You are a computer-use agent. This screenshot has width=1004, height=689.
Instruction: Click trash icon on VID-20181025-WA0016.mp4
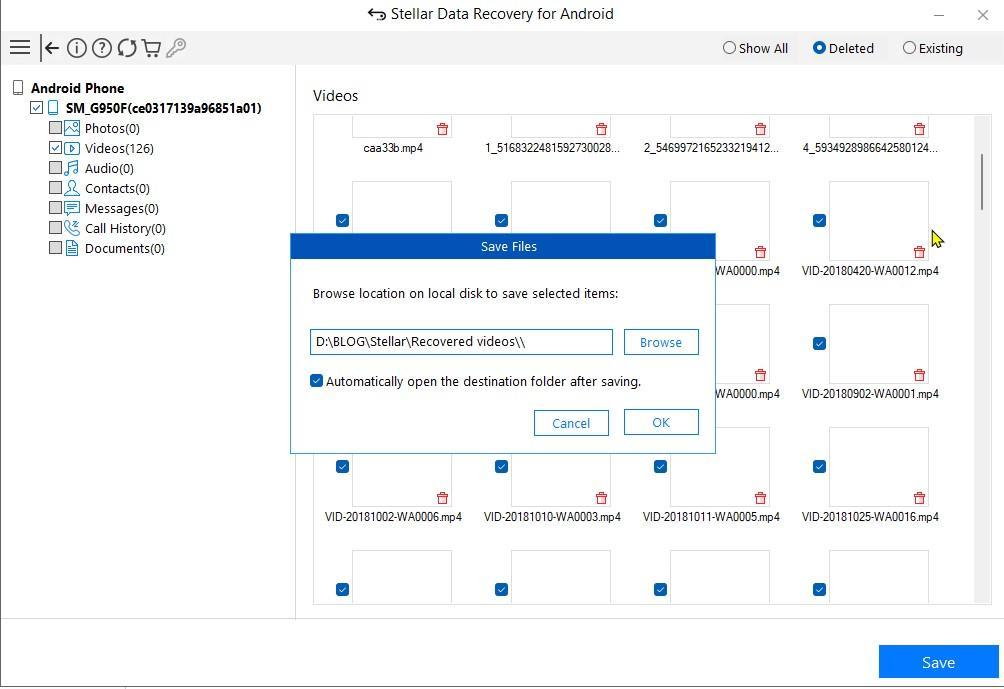tap(919, 498)
